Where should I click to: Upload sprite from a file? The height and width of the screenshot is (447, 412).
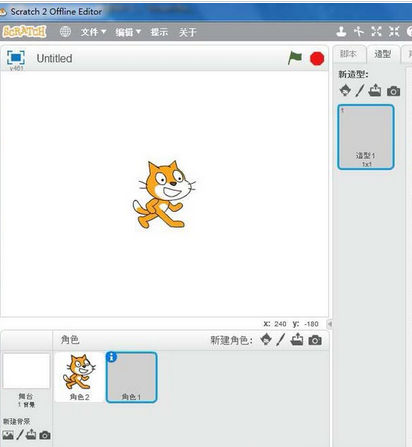tap(297, 339)
